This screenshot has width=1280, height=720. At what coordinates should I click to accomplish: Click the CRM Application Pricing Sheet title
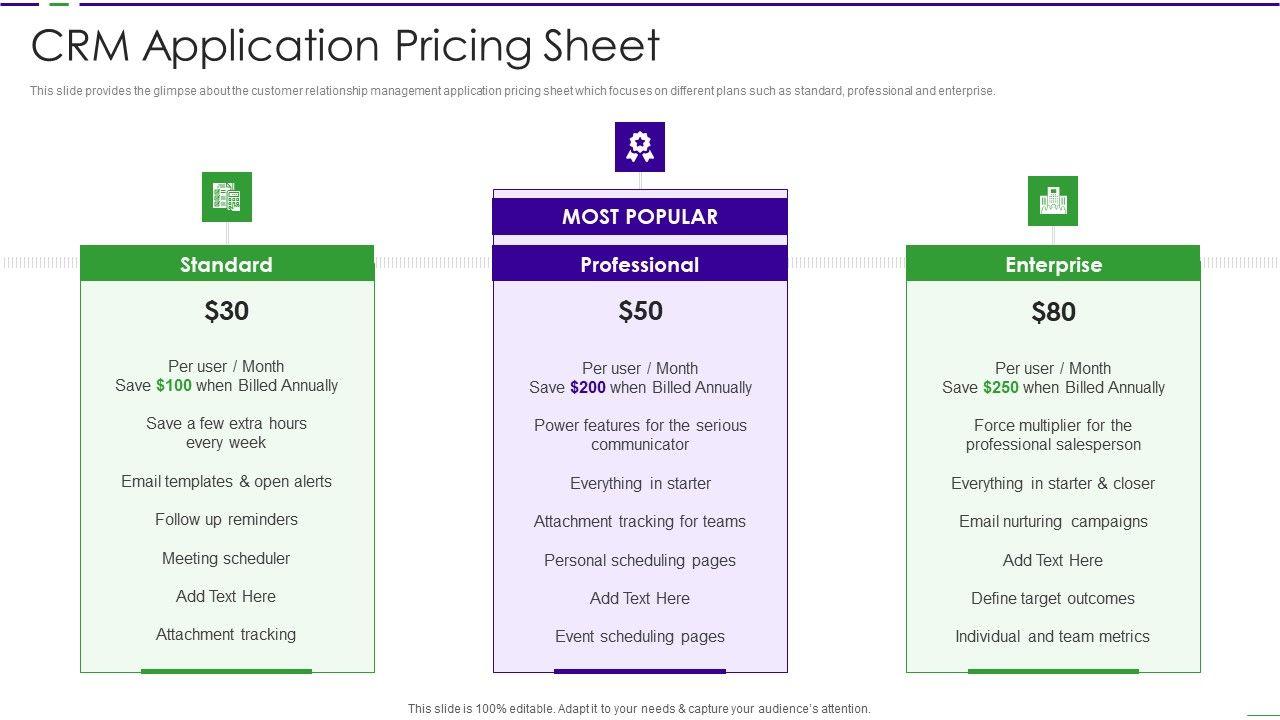pyautogui.click(x=346, y=46)
